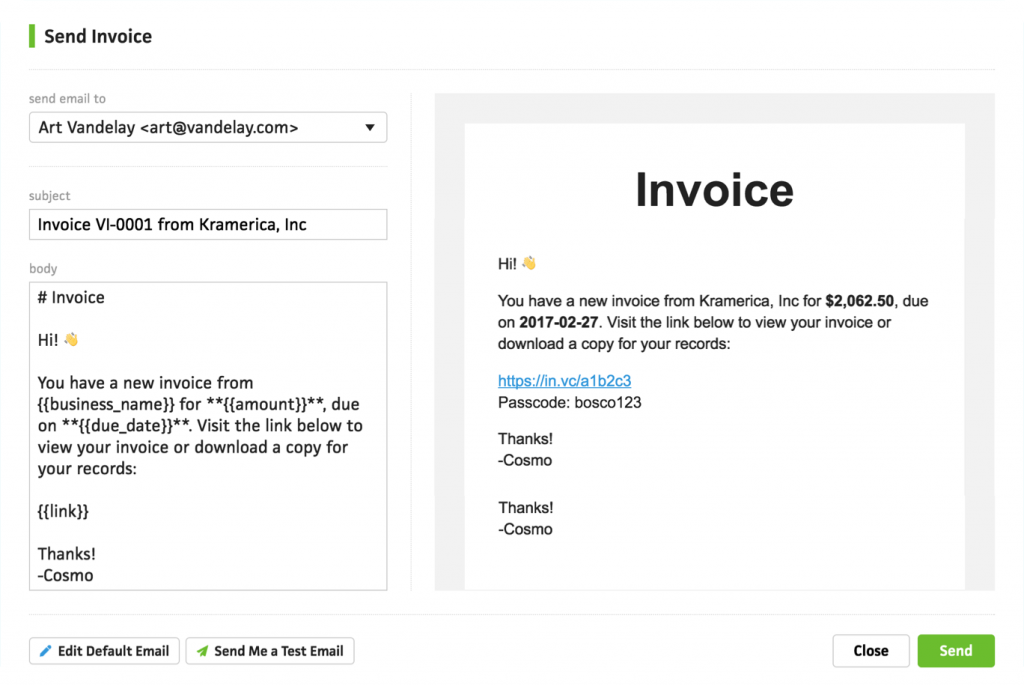Viewport: 1024px width, 686px height.
Task: Click the bold Invoice title in the preview
Action: tap(713, 190)
